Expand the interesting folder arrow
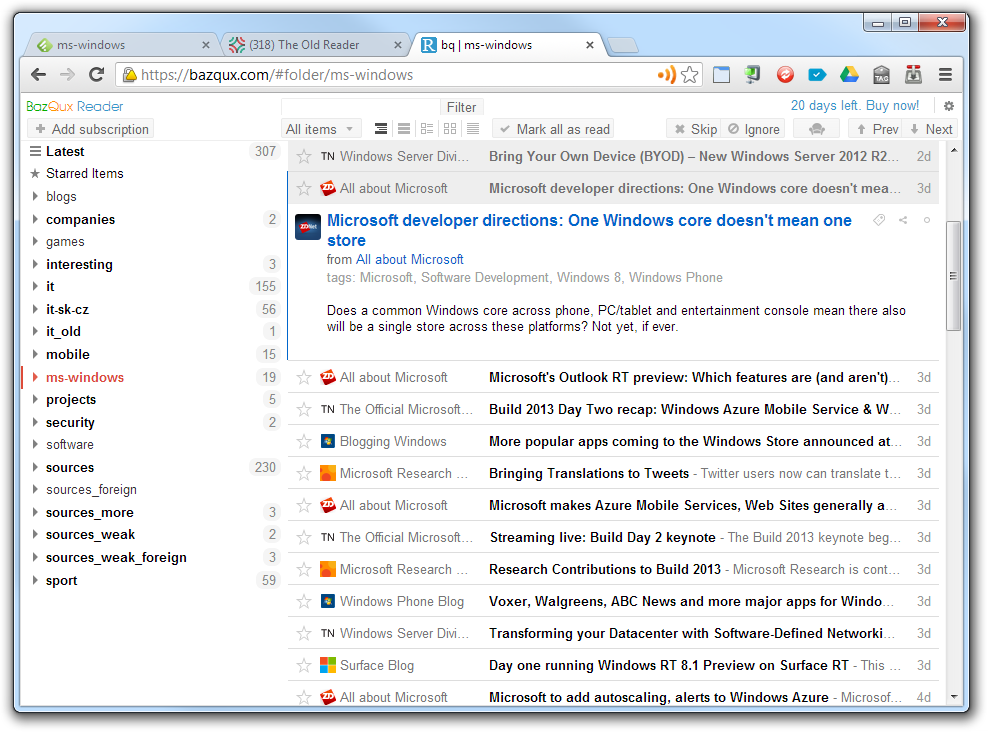Image resolution: width=988 pixels, height=732 pixels. (x=35, y=264)
